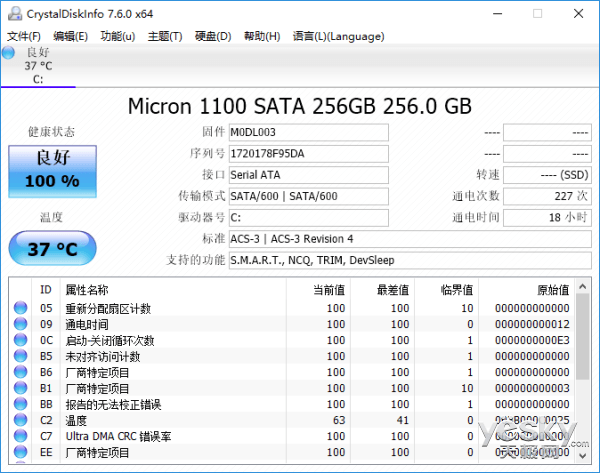
Task: Click the firmware field M0DL003
Action: [x=308, y=132]
